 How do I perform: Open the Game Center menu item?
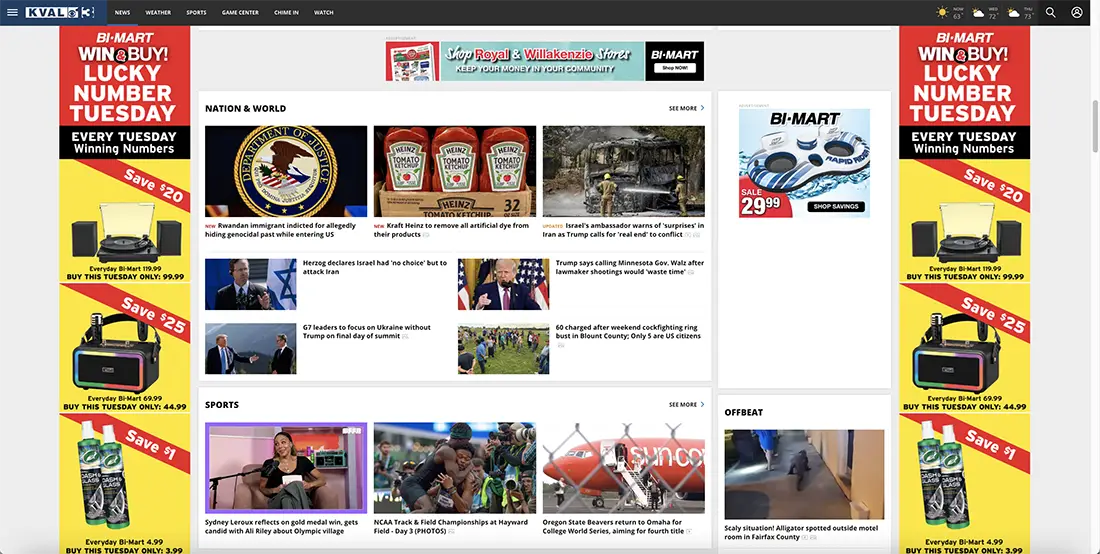click(x=240, y=13)
